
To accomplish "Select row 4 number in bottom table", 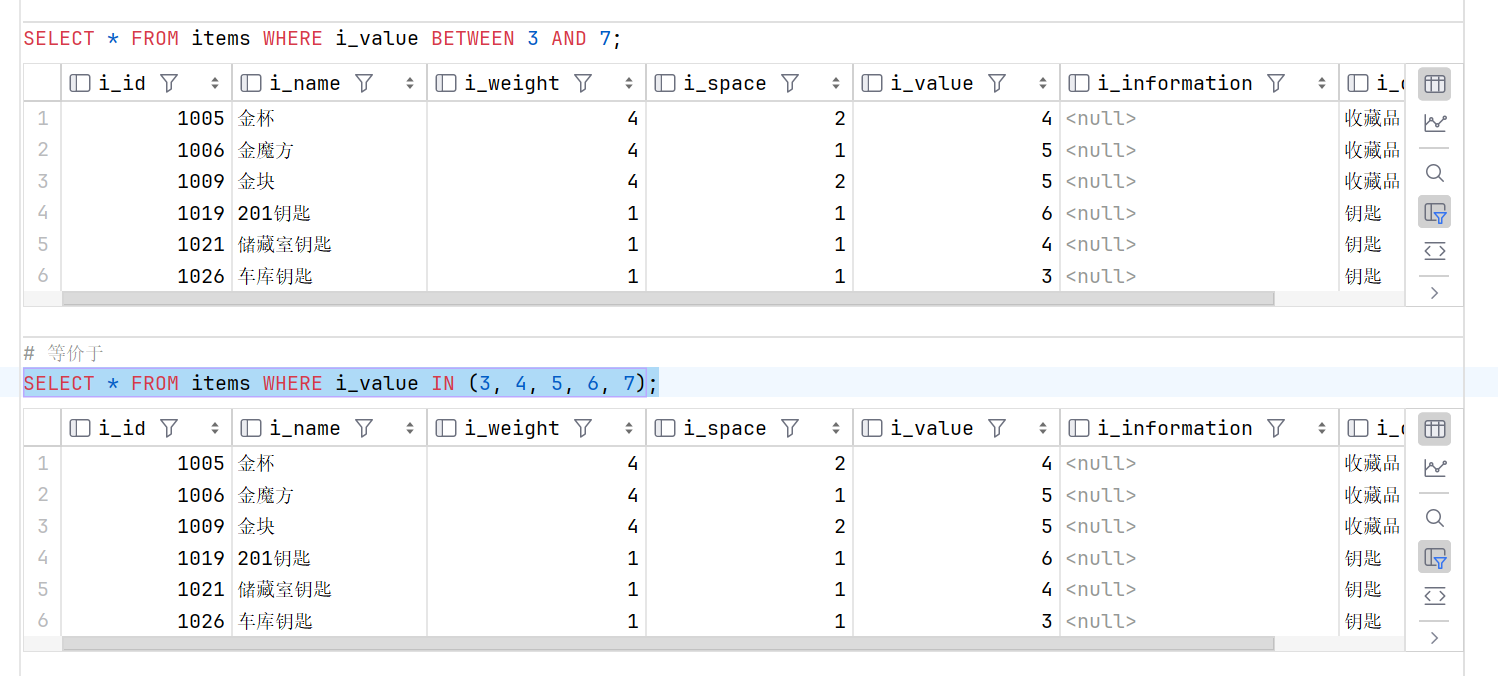I will click(42, 558).
